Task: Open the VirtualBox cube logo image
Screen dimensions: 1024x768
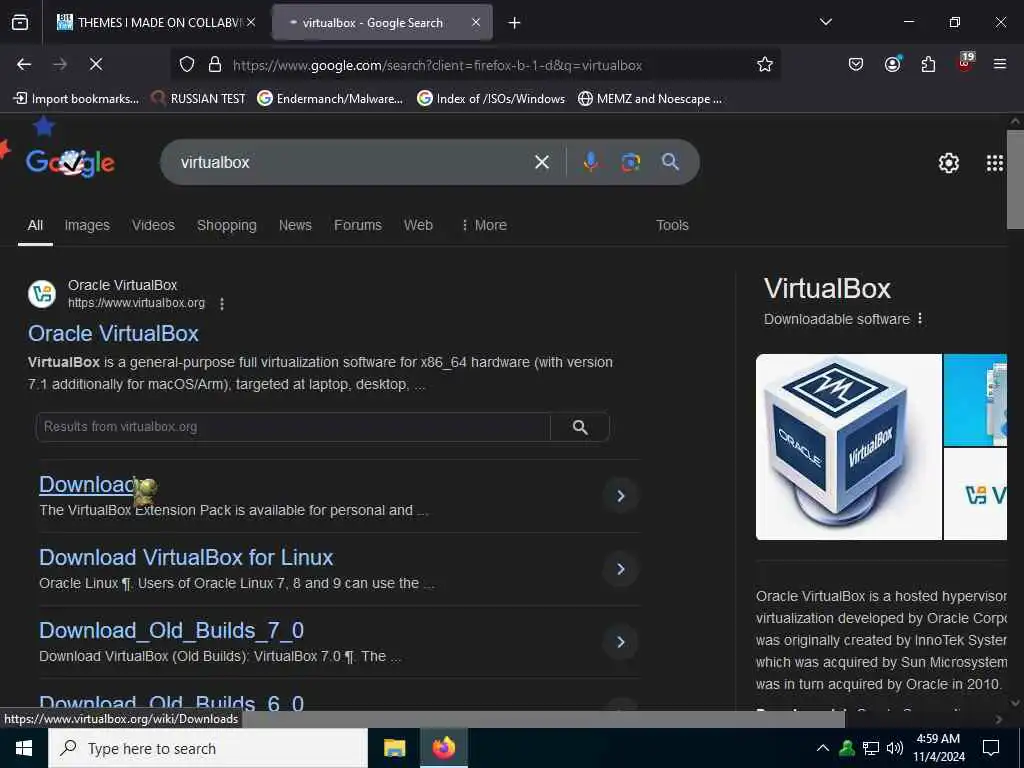Action: (848, 447)
